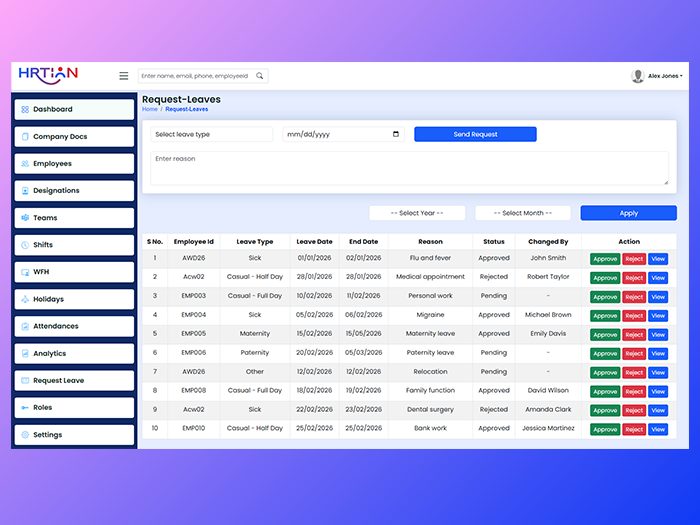Click the Dashboard sidebar icon
This screenshot has height=525, width=700.
pos(25,109)
